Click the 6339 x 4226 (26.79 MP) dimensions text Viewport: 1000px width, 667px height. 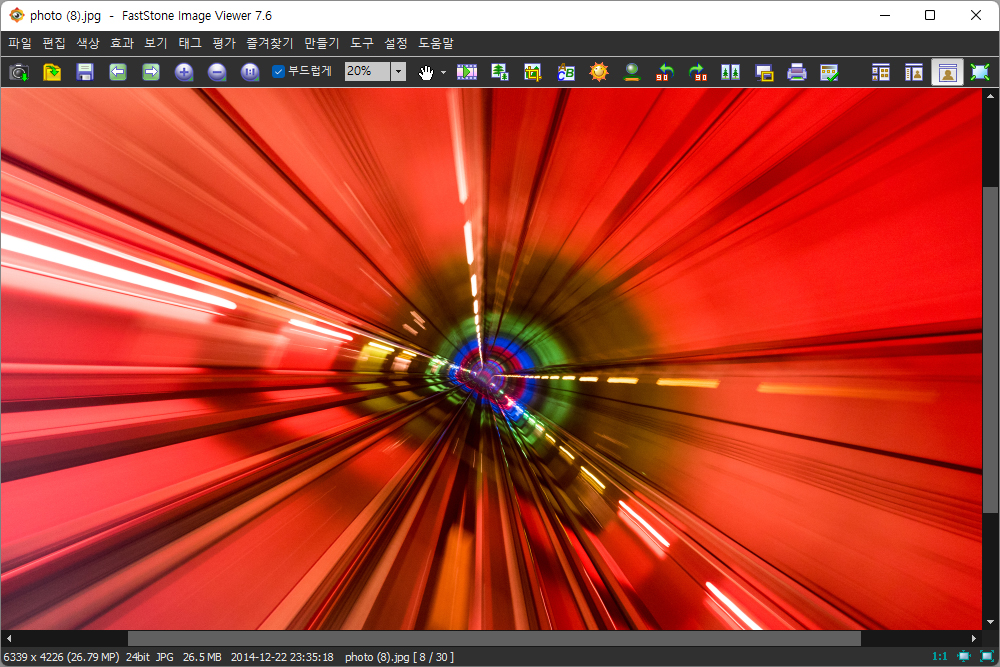[x=61, y=657]
